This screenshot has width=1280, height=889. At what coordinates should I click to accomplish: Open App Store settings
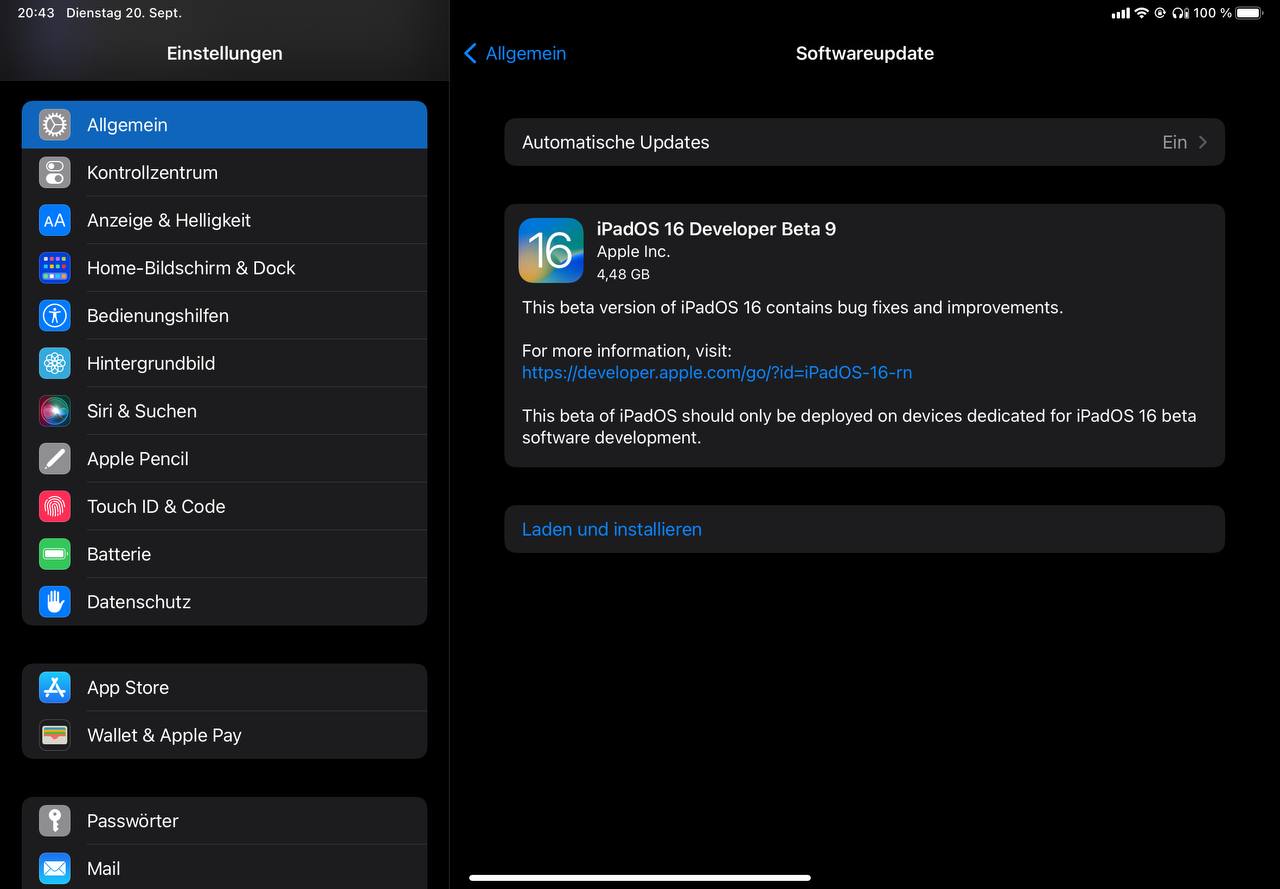pos(224,687)
